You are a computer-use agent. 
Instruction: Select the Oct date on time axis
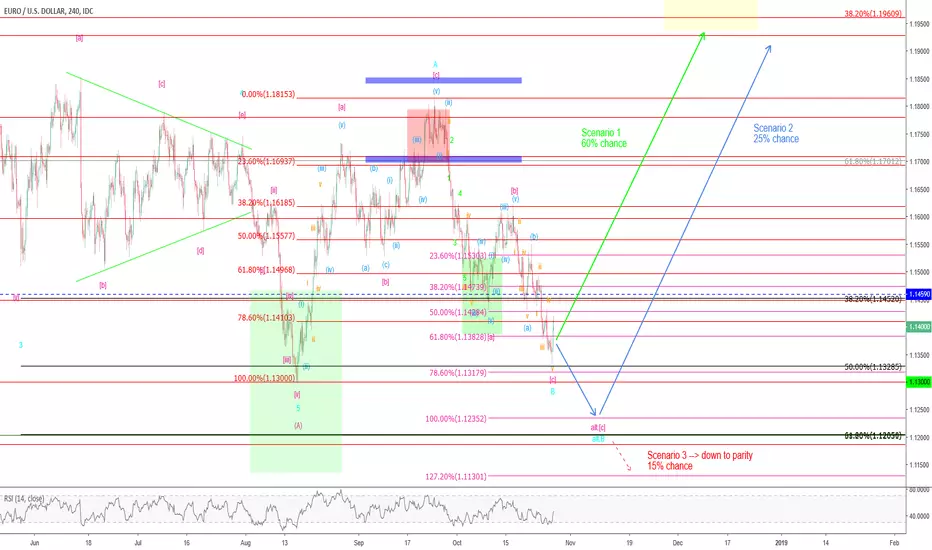pyautogui.click(x=456, y=543)
